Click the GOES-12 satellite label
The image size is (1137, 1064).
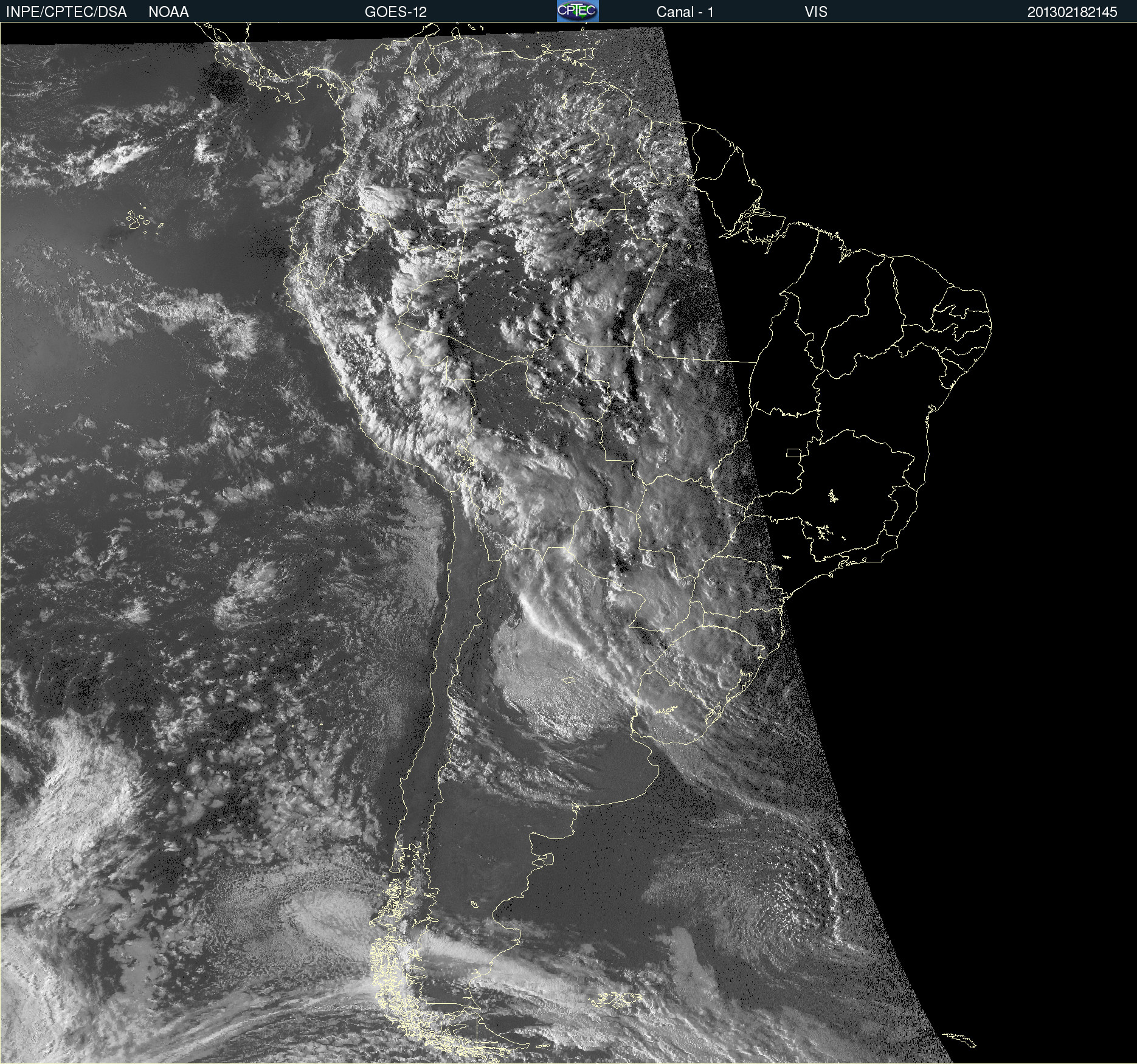[x=396, y=12]
